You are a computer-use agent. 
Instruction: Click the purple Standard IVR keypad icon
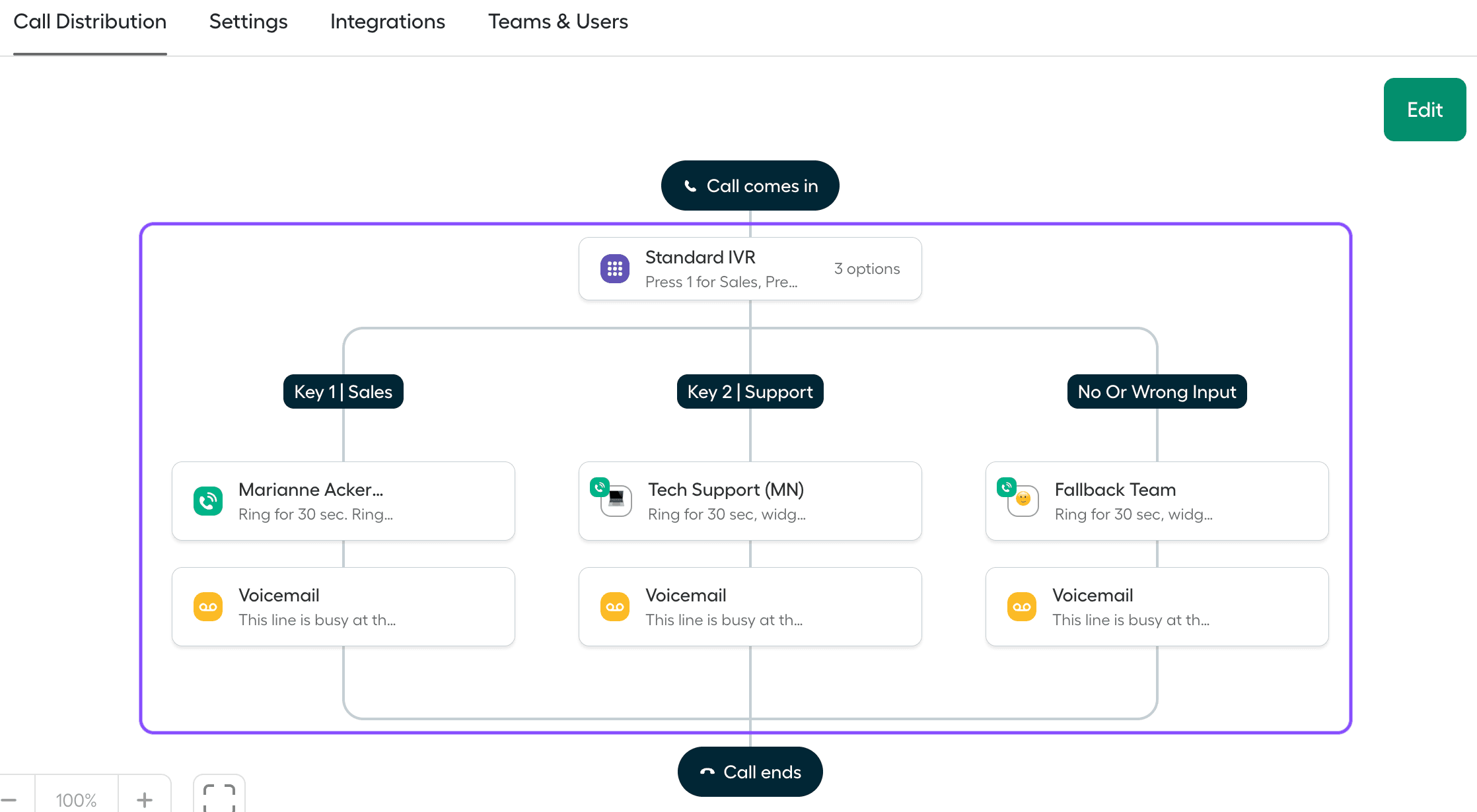[x=614, y=269]
